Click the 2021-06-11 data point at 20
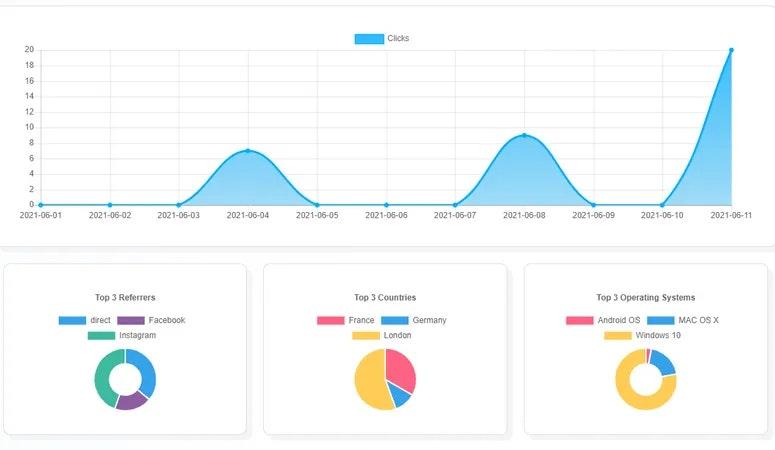The width and height of the screenshot is (775, 450). (732, 50)
